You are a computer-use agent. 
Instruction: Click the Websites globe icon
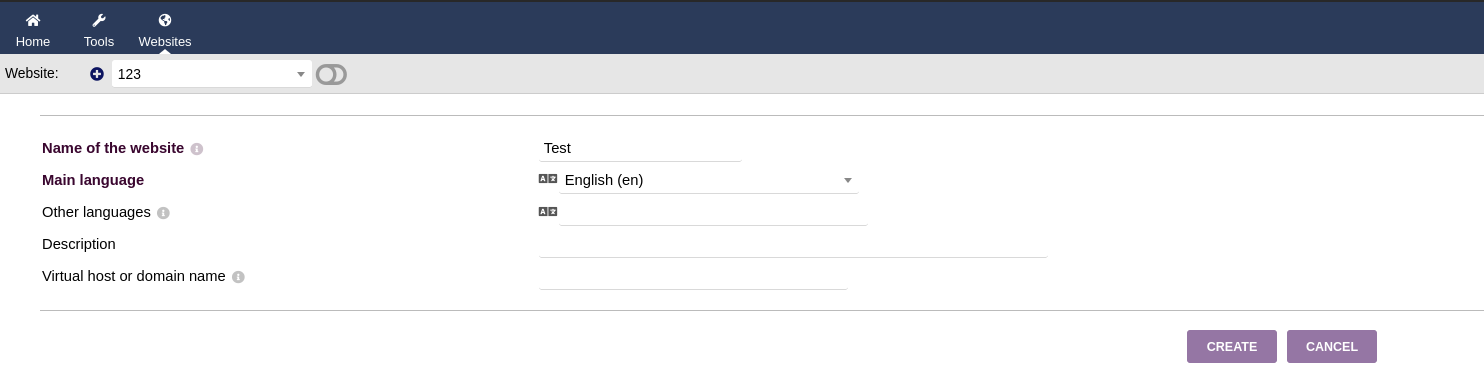[165, 20]
